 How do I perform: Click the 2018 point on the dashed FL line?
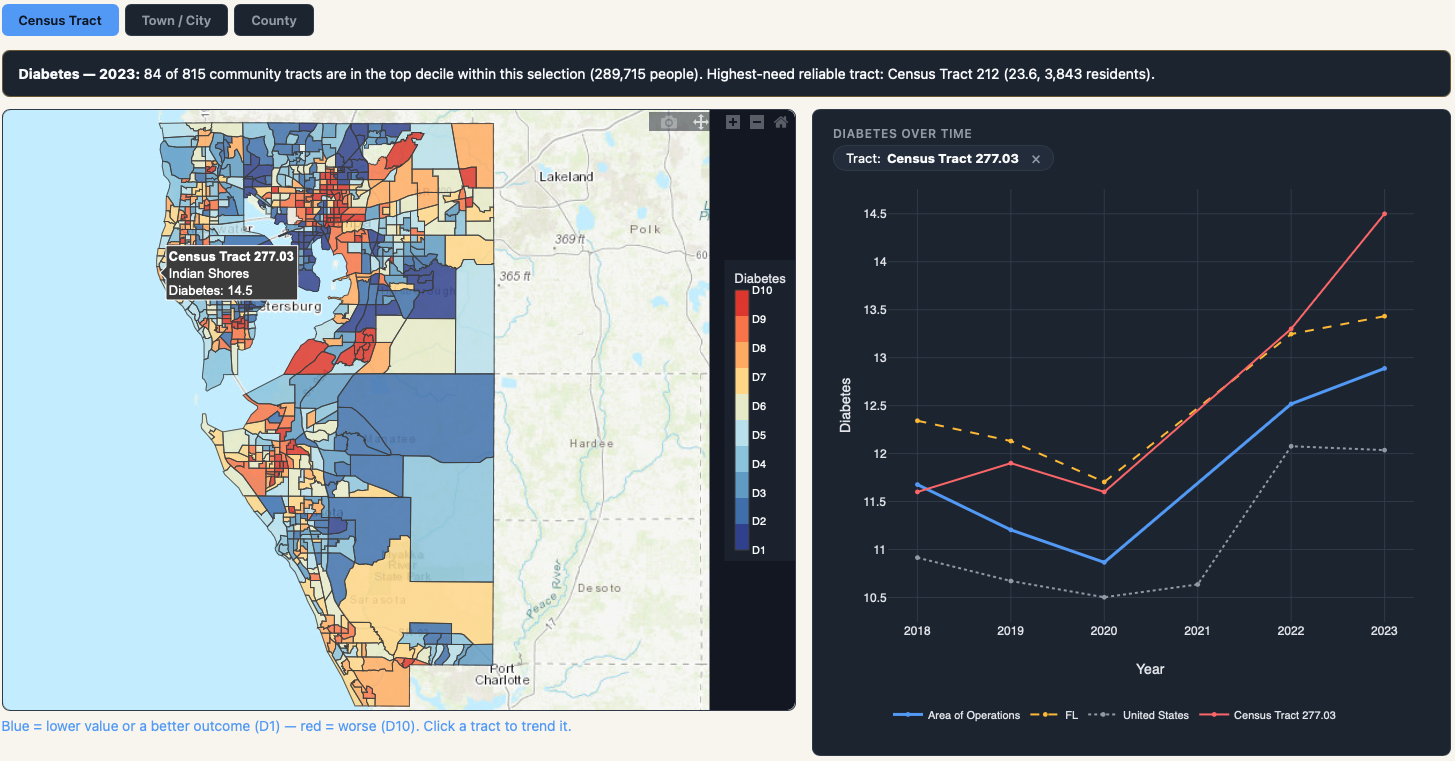pyautogui.click(x=917, y=421)
